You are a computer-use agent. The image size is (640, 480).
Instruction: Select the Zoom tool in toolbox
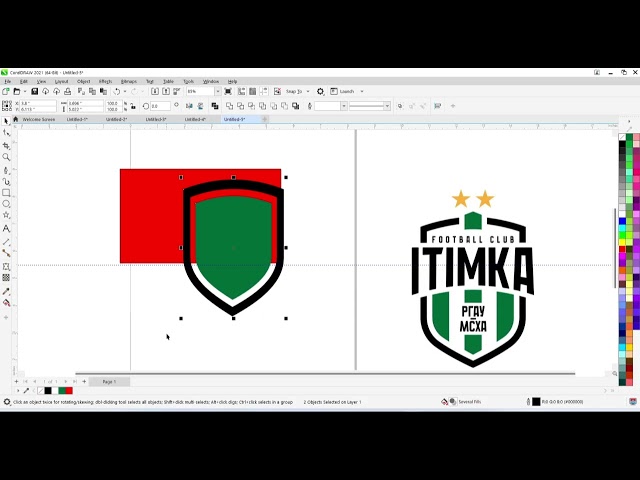click(6, 157)
